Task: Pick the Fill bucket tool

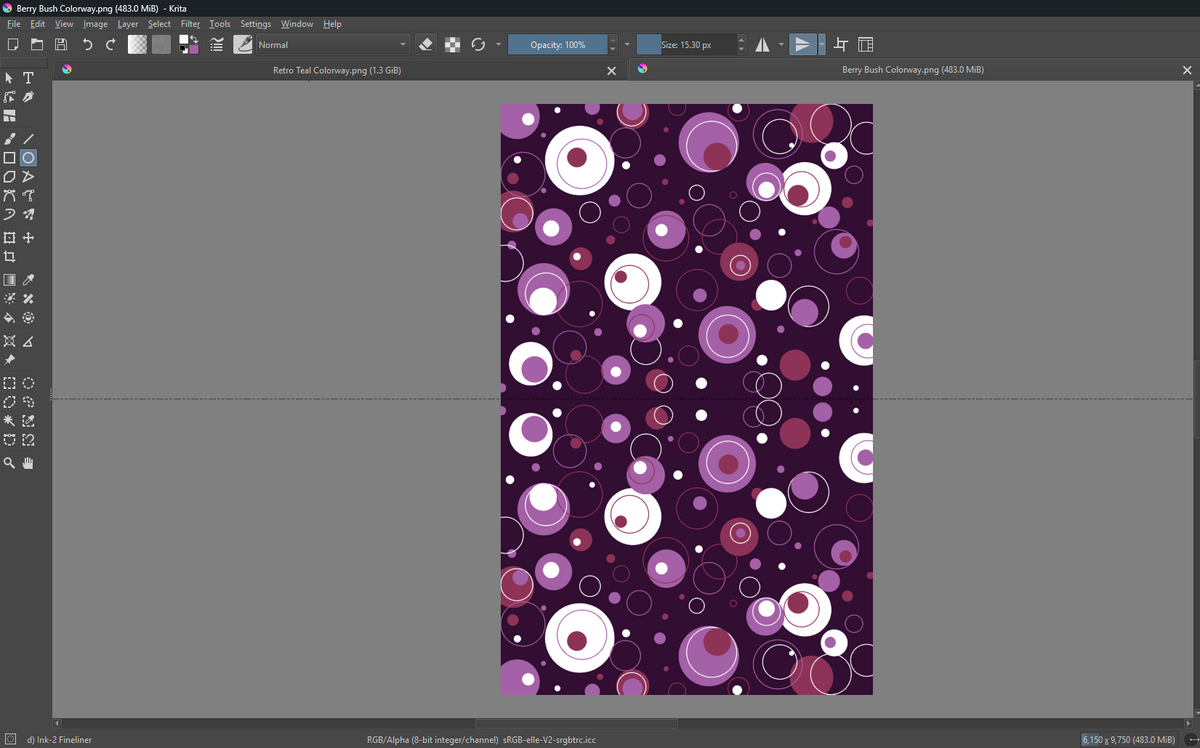Action: tap(9, 318)
